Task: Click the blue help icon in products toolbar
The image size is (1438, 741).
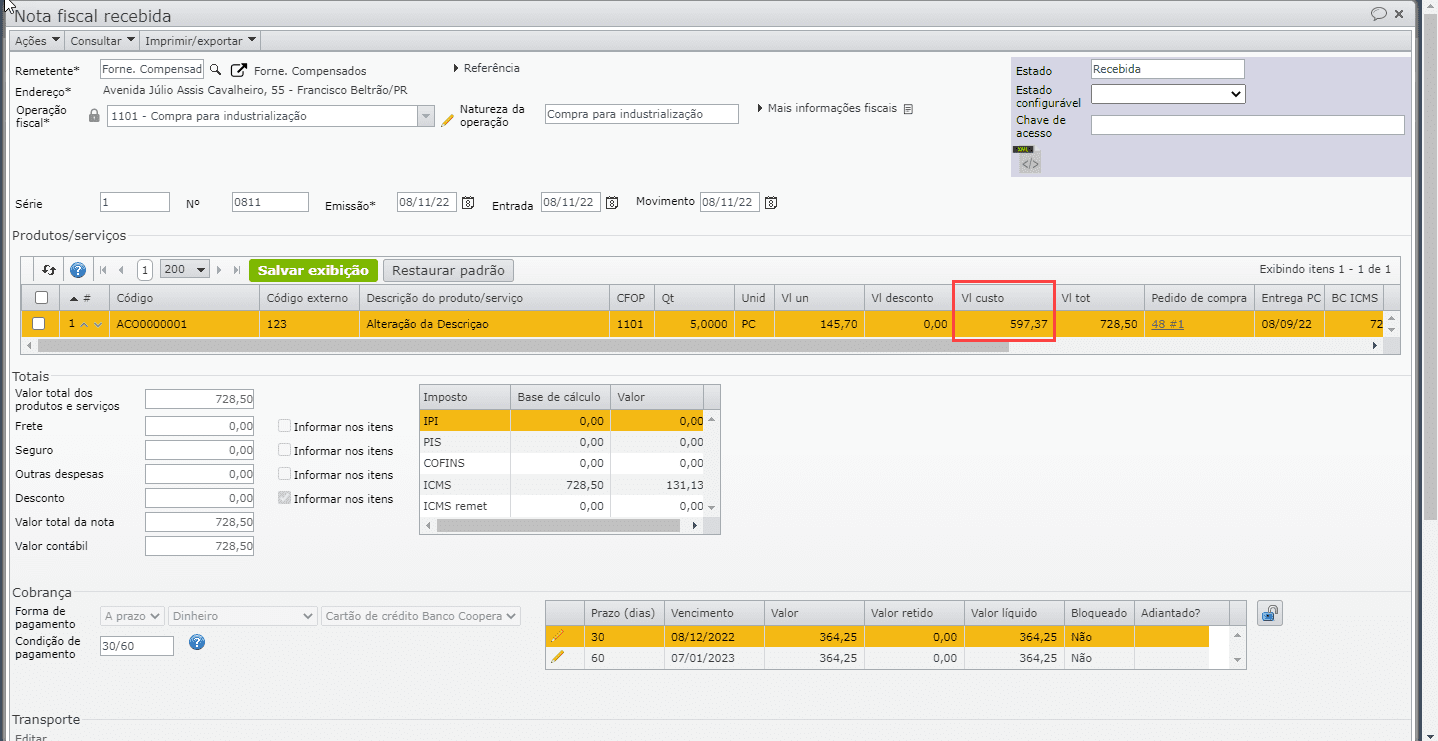Action: click(x=77, y=270)
